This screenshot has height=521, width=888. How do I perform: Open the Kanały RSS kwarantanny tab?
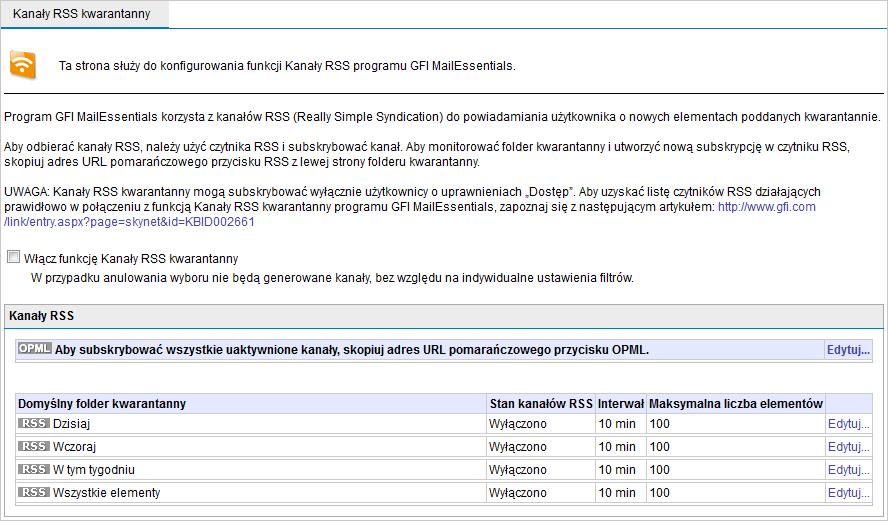tap(82, 14)
